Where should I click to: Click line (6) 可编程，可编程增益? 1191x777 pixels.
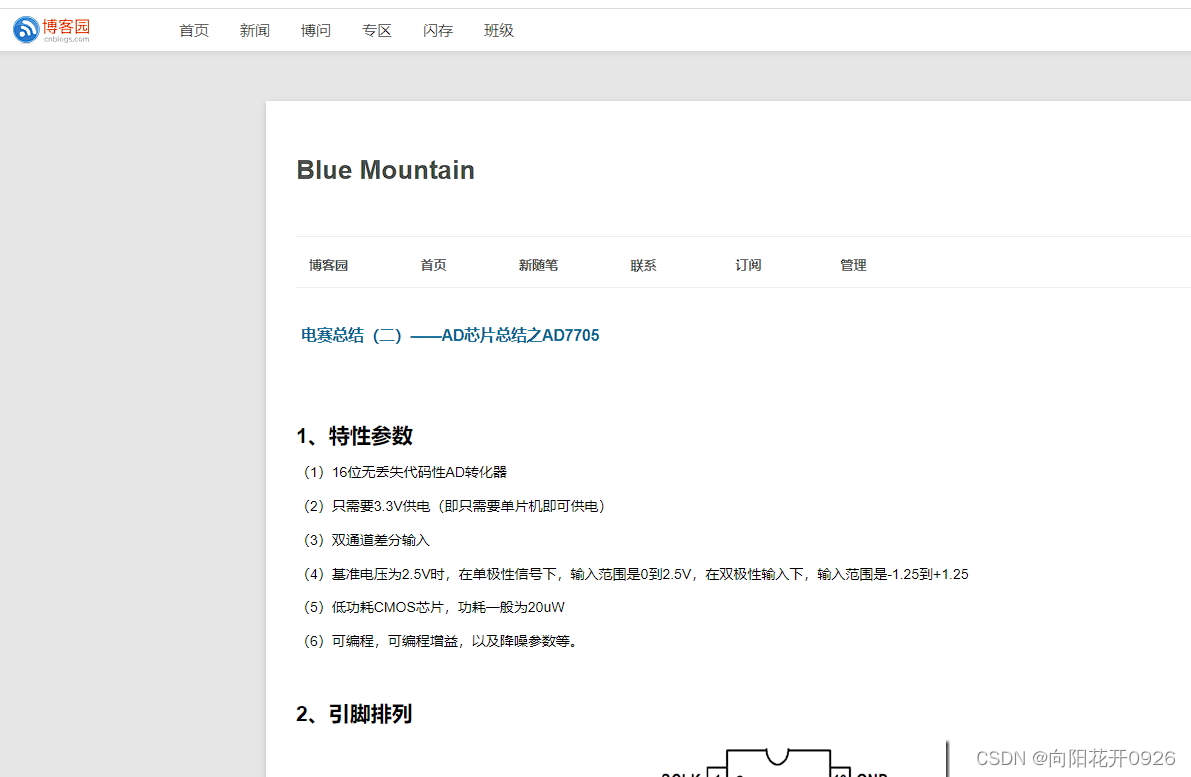tap(440, 641)
